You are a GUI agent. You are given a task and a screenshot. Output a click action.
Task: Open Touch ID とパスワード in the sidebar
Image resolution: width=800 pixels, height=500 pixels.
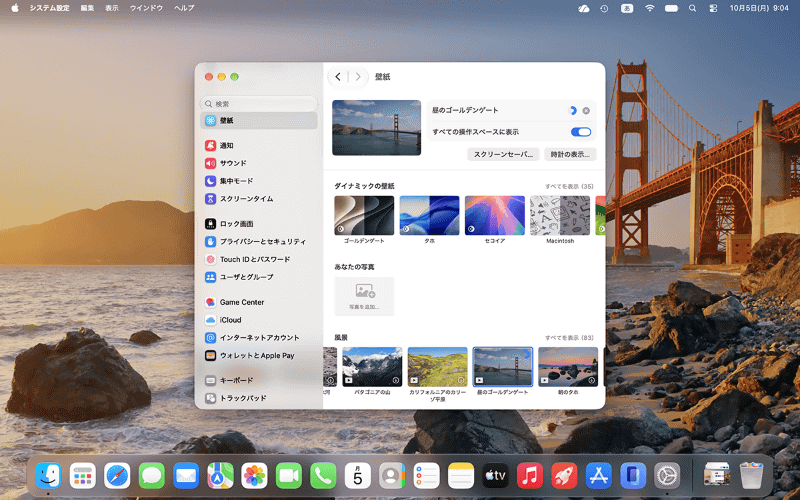tap(259, 259)
